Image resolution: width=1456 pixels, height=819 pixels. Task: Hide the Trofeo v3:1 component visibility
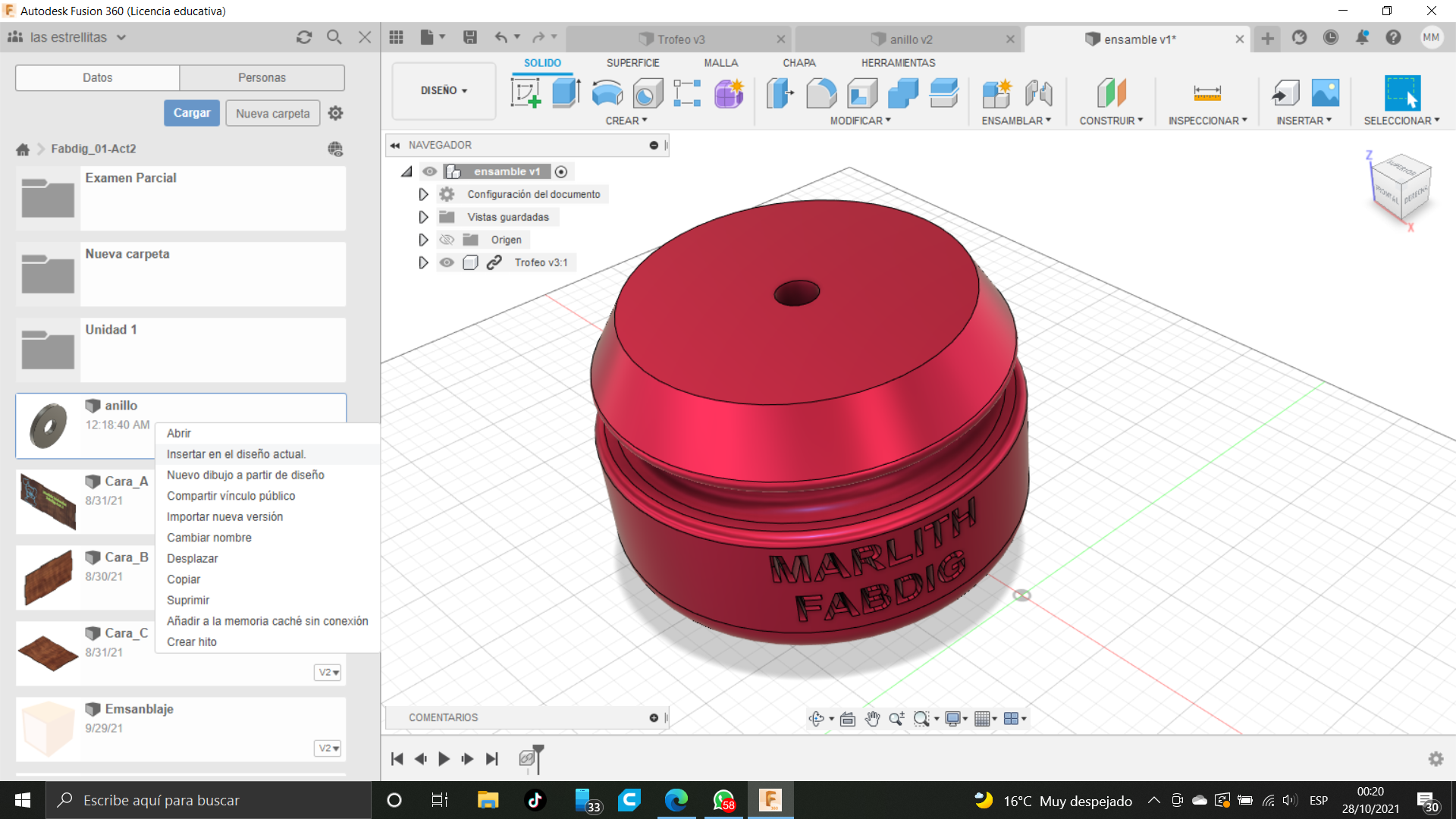pyautogui.click(x=447, y=262)
